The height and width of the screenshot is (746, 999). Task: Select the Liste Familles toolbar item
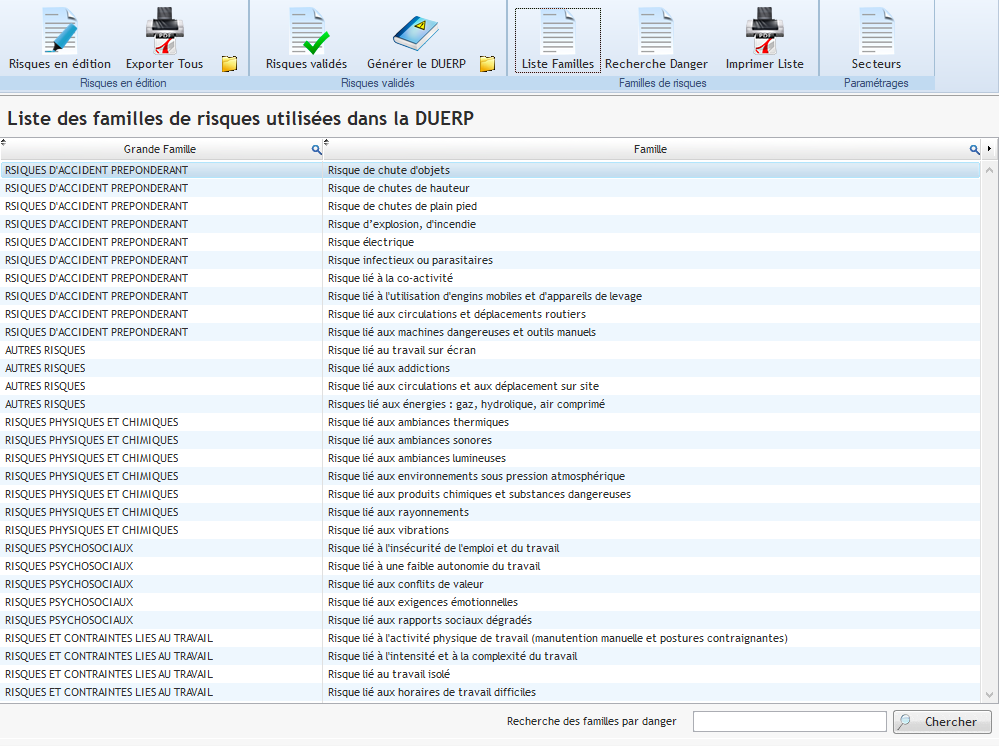[557, 40]
